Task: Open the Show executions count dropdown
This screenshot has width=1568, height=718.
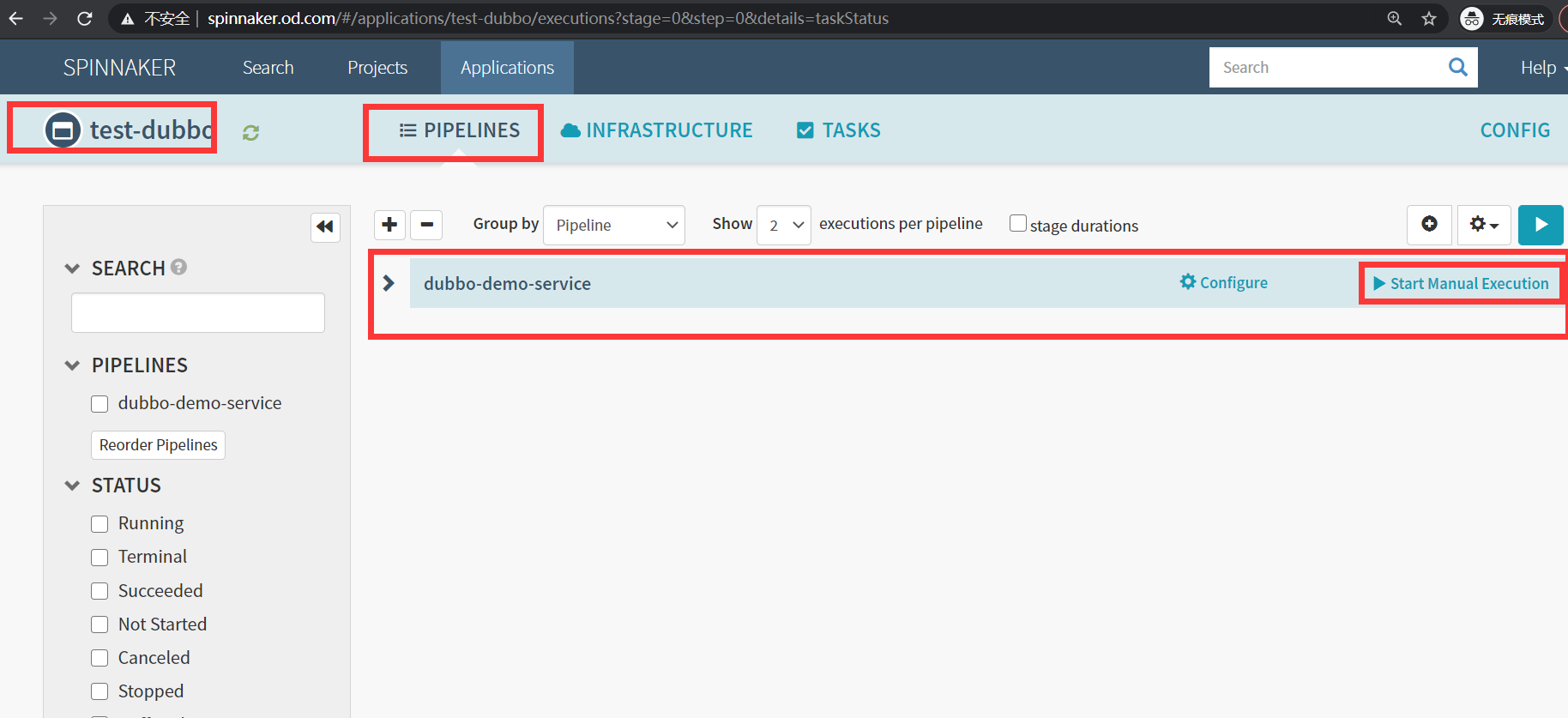Action: (x=784, y=225)
